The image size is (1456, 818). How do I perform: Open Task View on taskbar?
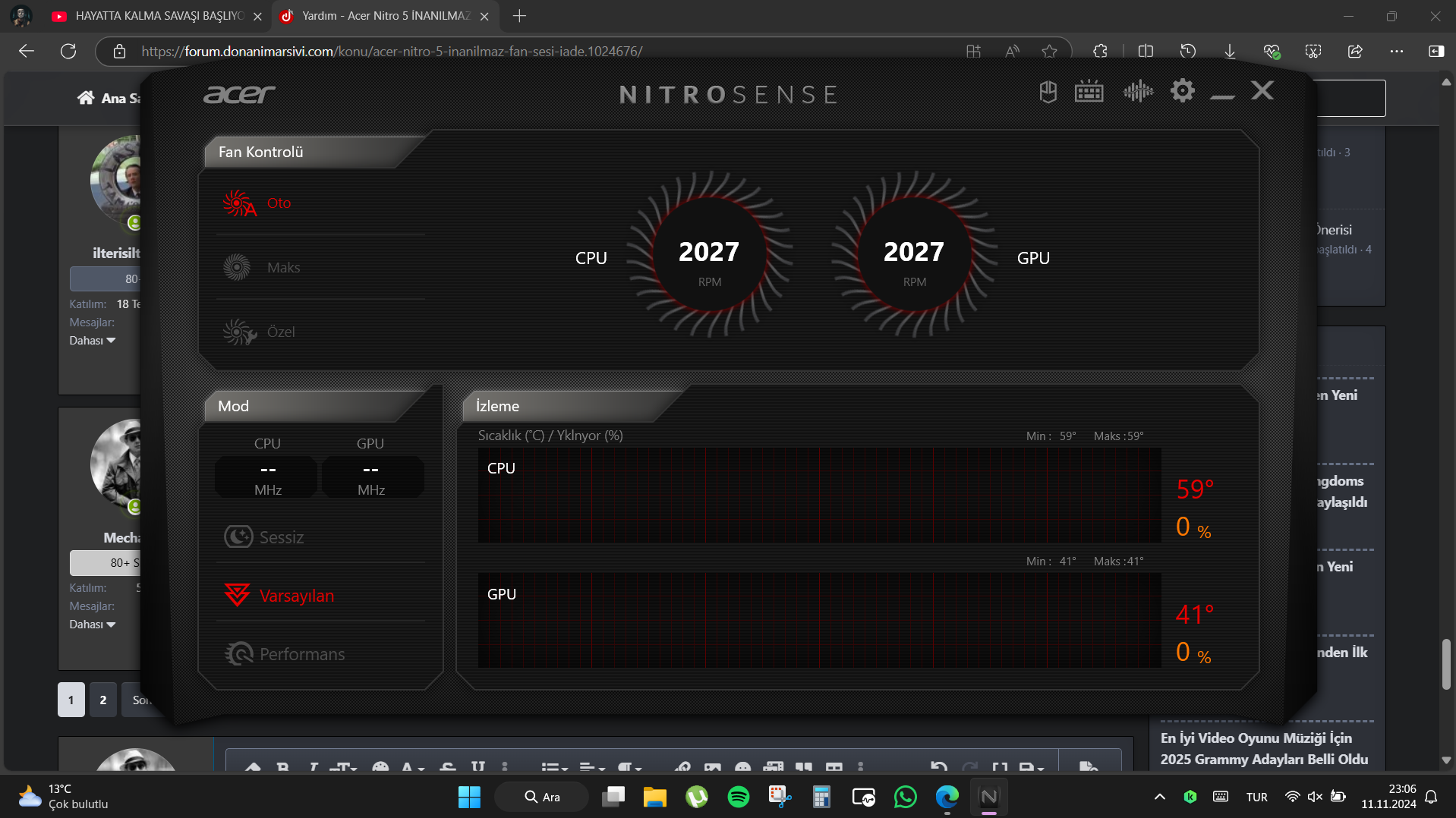click(x=613, y=797)
